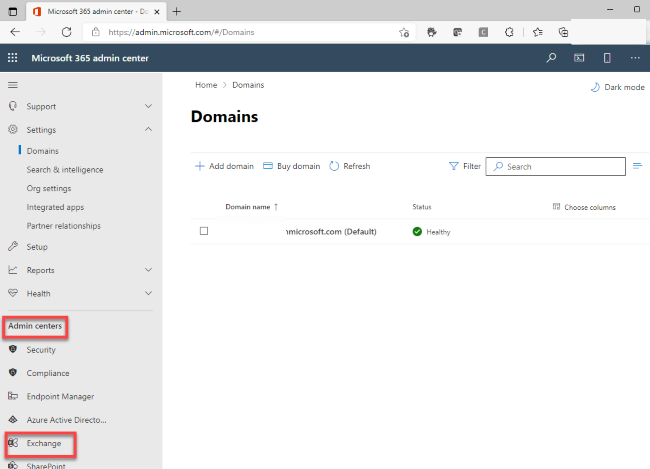Open browser extensions puzzle icon
650x469 pixels.
click(x=509, y=32)
